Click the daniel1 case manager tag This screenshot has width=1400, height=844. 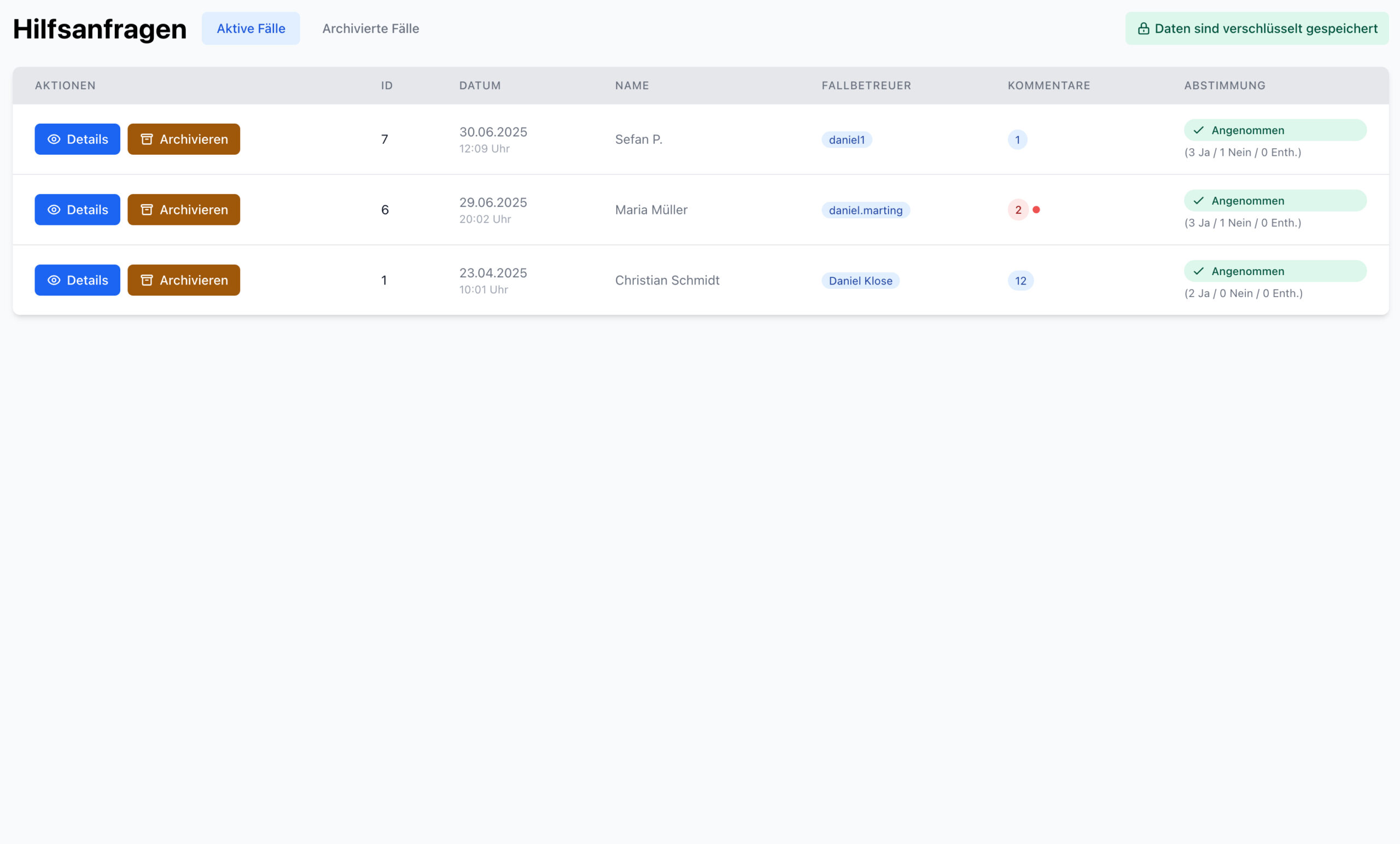(847, 140)
